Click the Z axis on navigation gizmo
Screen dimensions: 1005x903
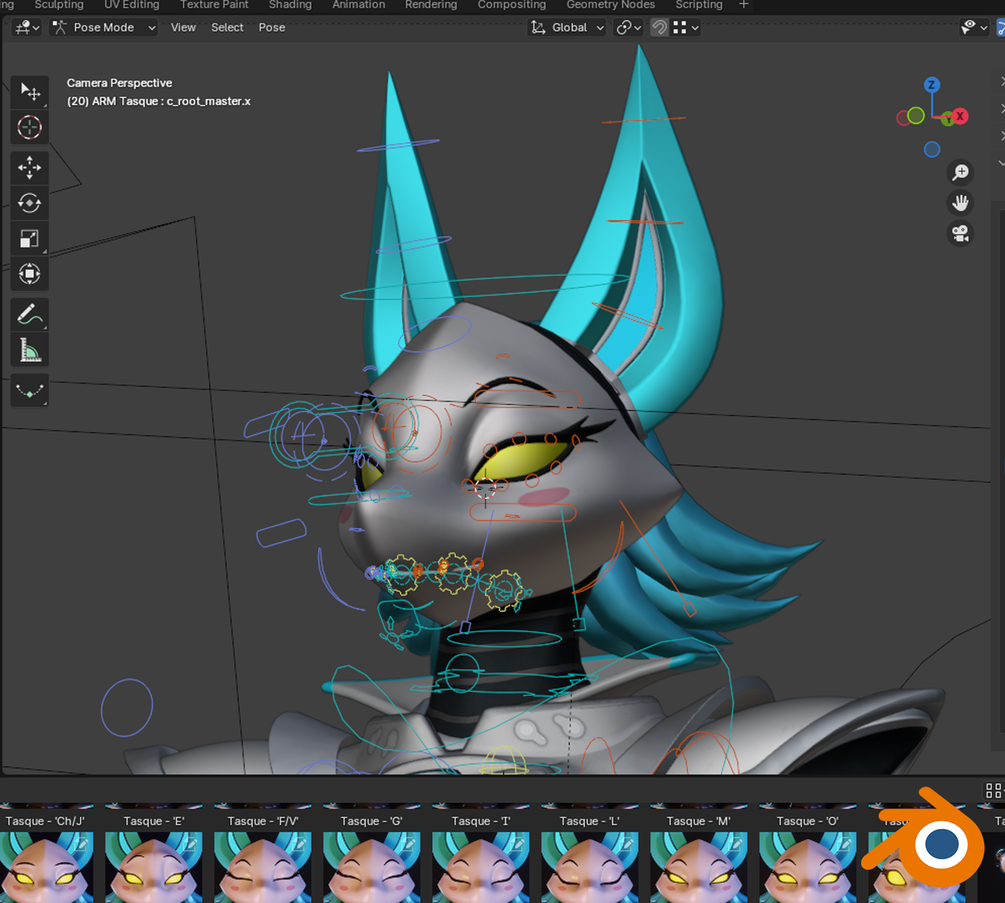(x=932, y=85)
